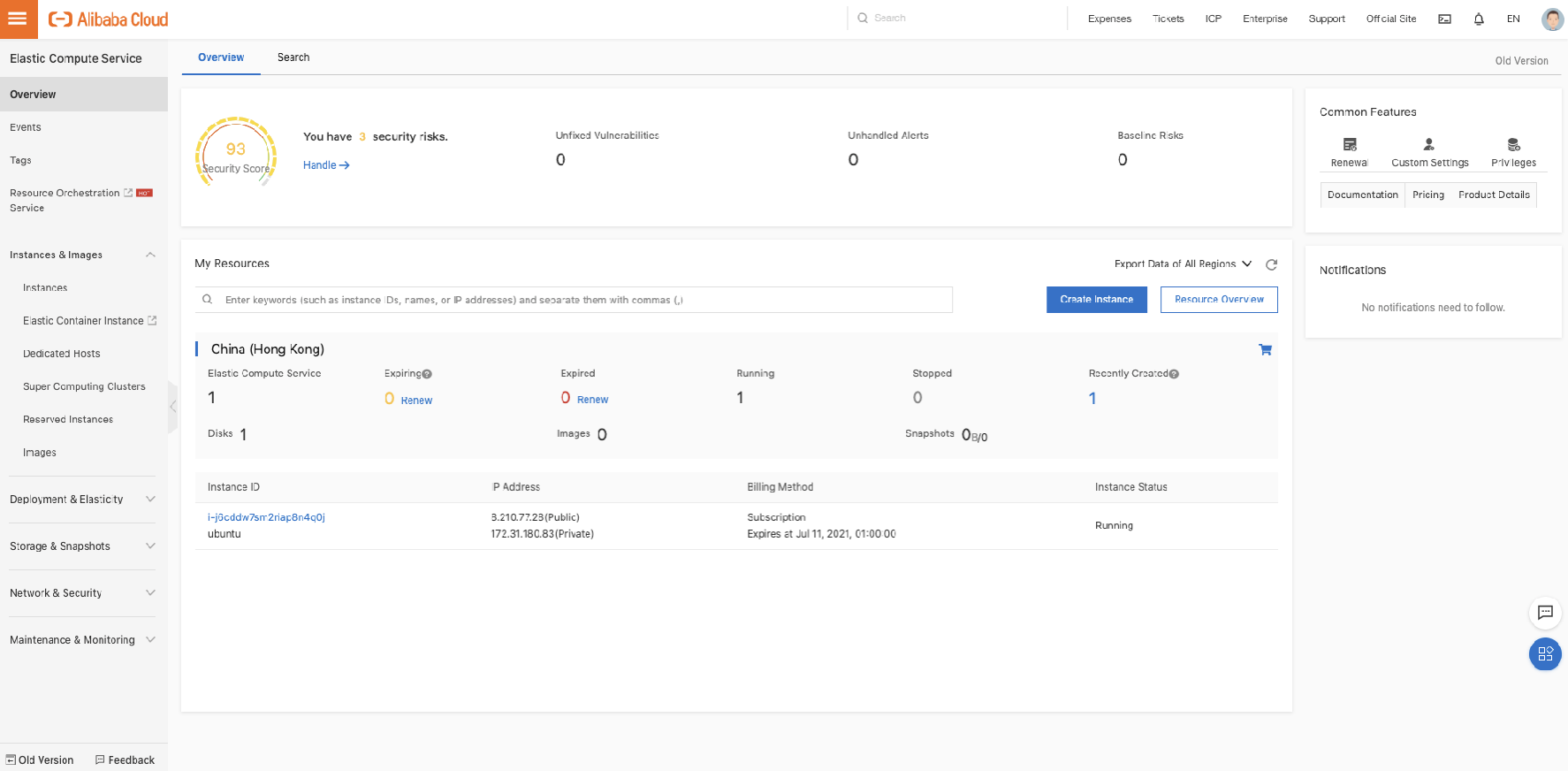The image size is (1568, 771).
Task: Open Pricing button in Common Features
Action: click(x=1427, y=195)
